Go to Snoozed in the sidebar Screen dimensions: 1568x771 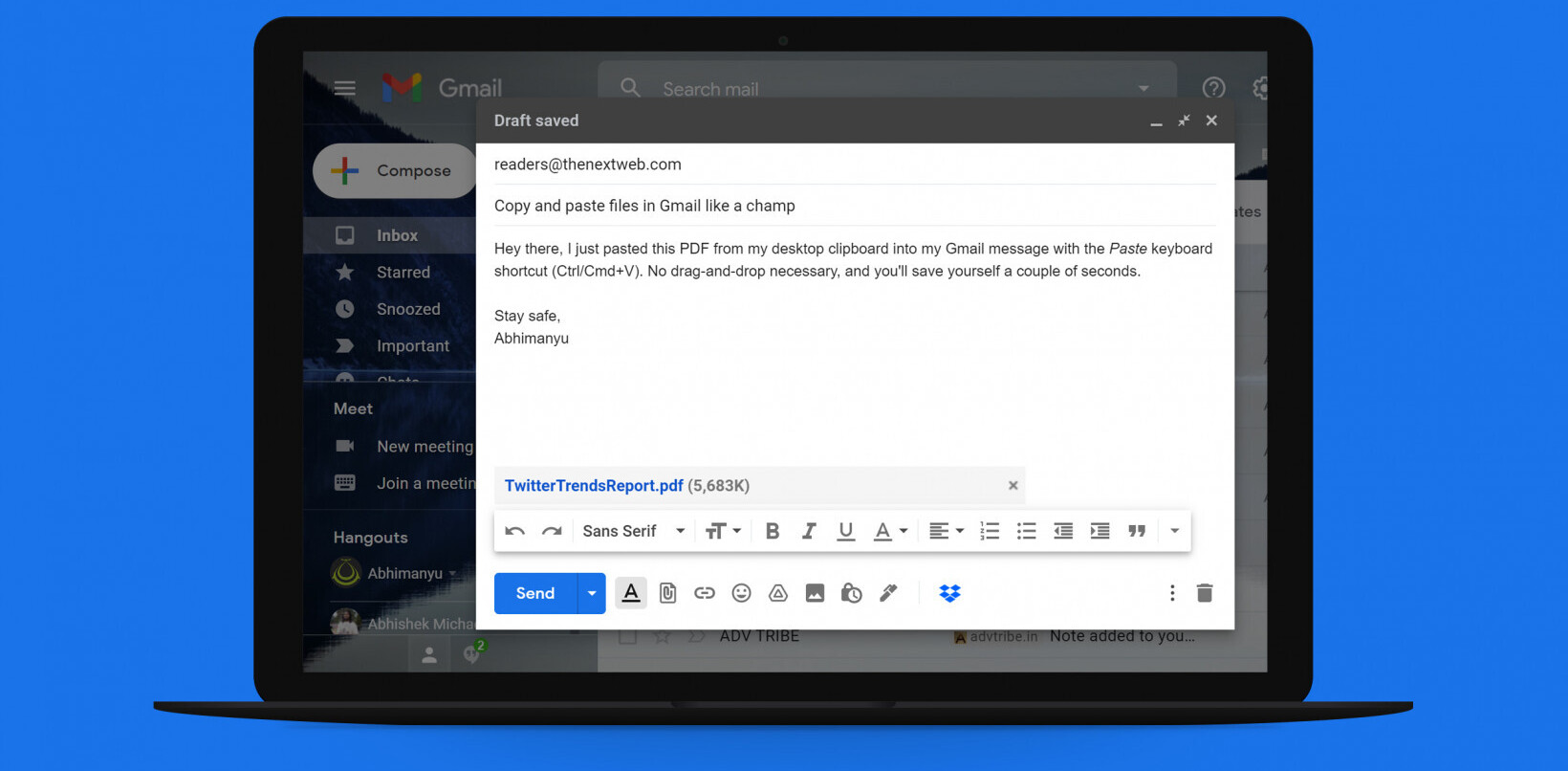[x=407, y=309]
